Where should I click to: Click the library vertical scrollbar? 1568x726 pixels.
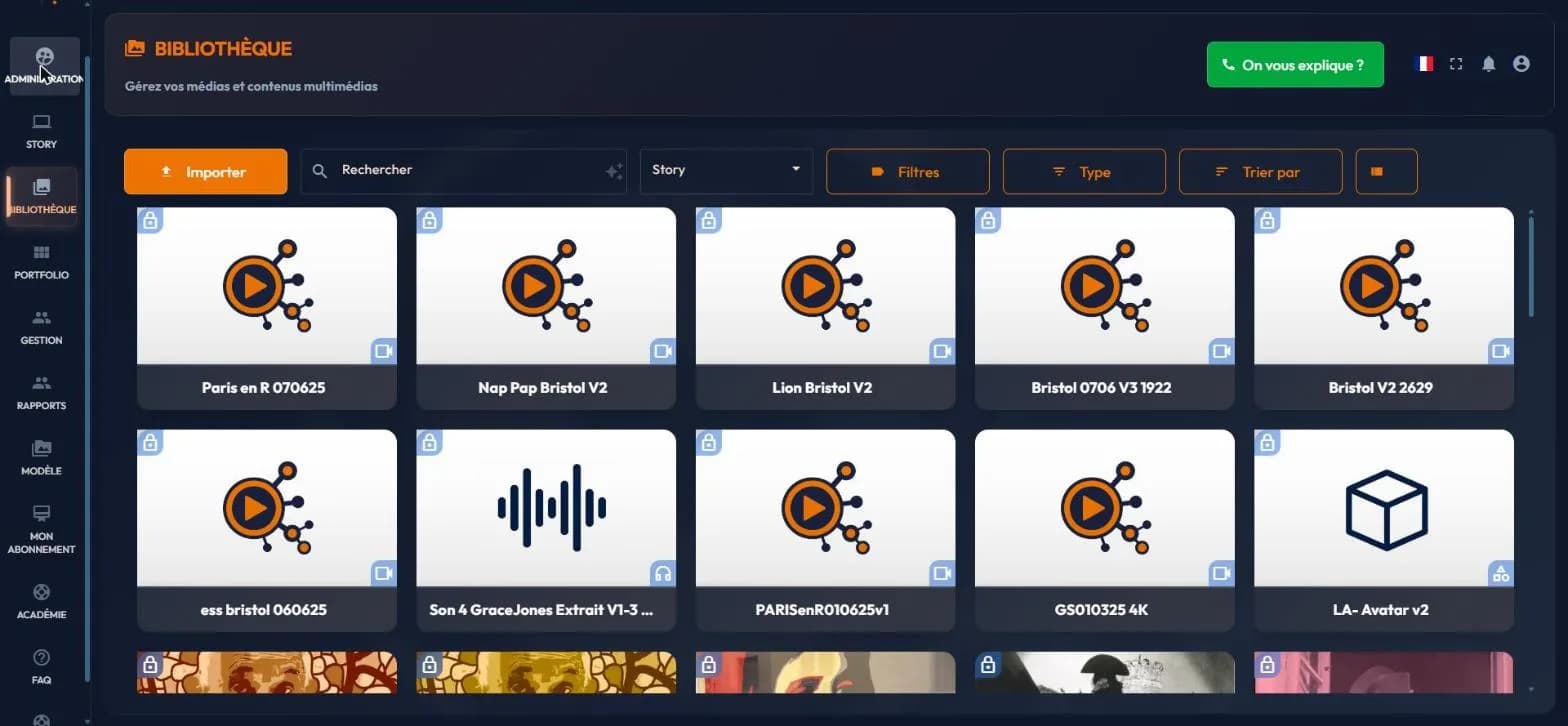click(1531, 265)
